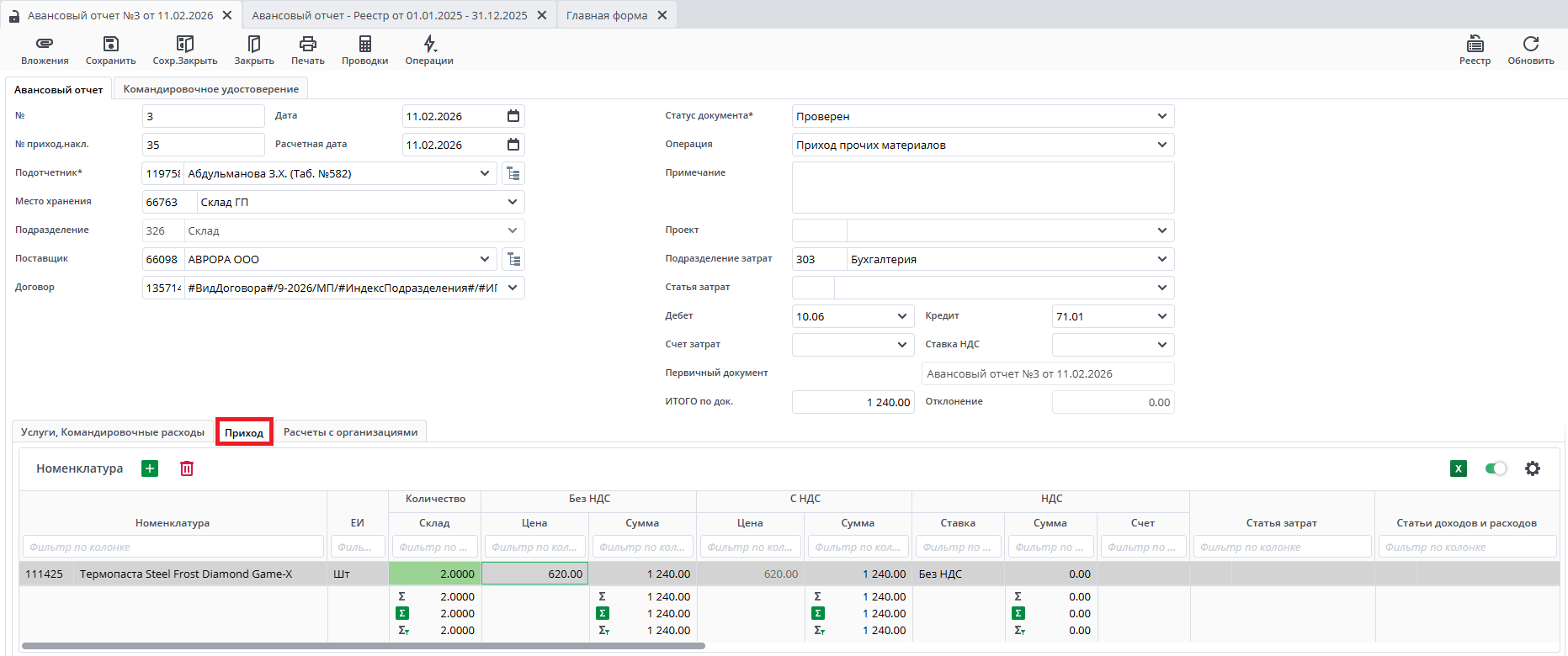This screenshot has height=656, width=1568.
Task: Click the Реестр button
Action: point(1475,50)
